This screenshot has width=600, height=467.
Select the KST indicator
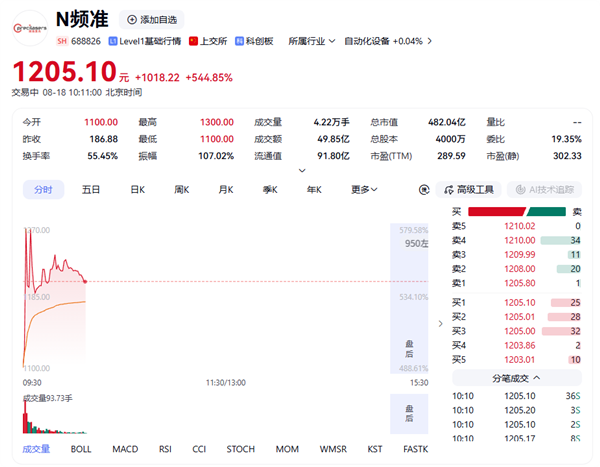(x=375, y=449)
